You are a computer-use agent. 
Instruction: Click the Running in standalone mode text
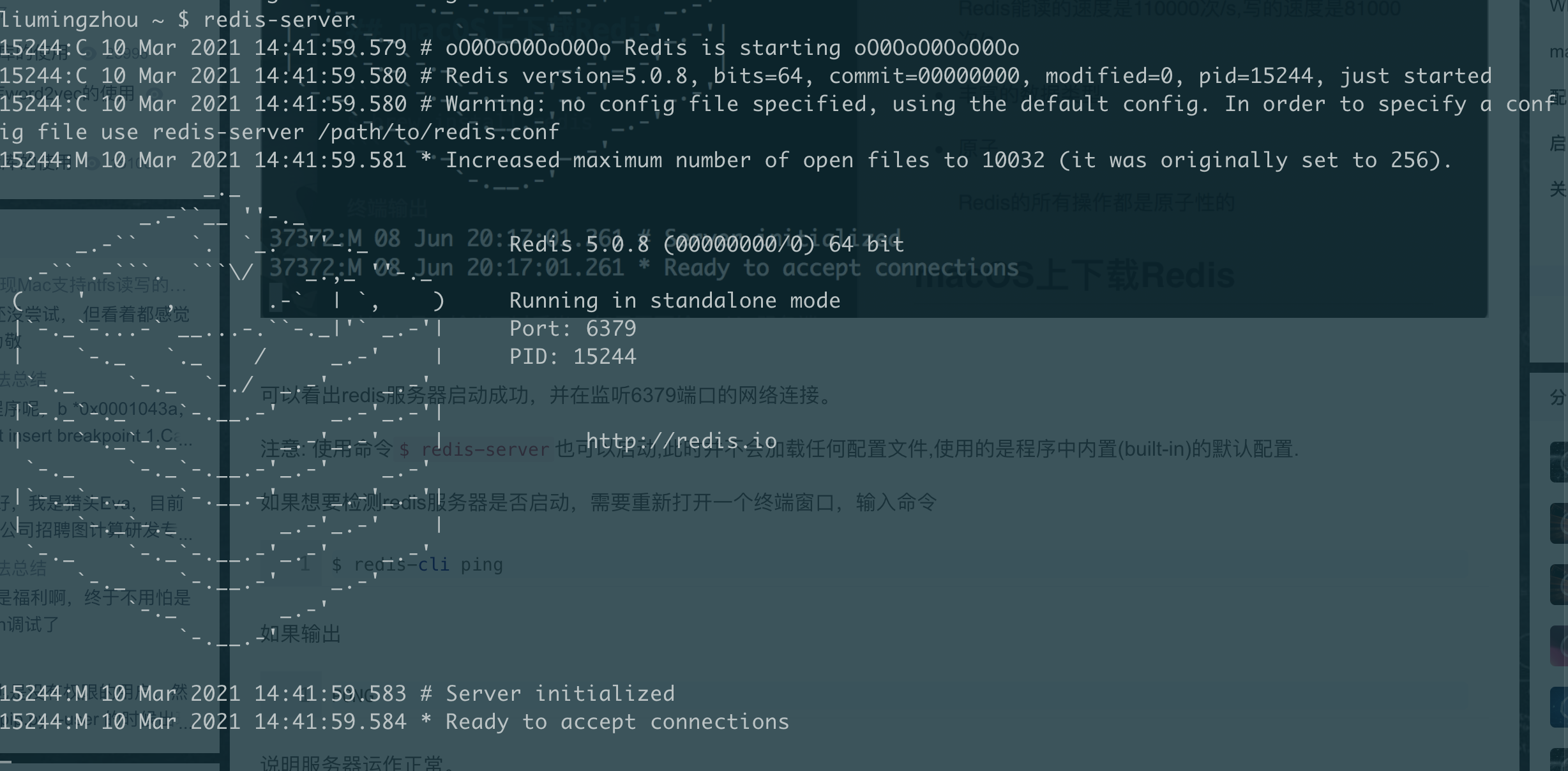click(x=675, y=301)
